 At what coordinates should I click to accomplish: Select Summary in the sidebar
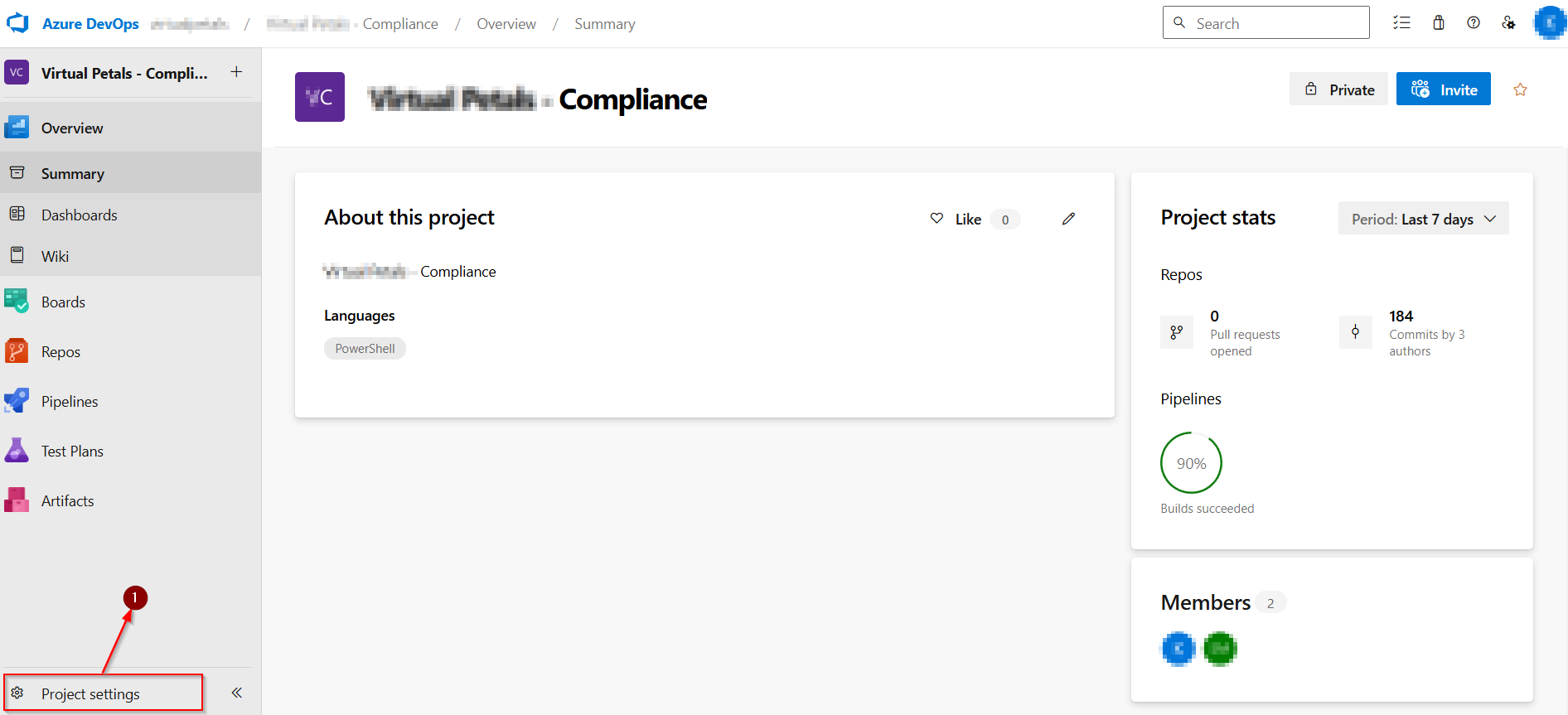pyautogui.click(x=131, y=173)
